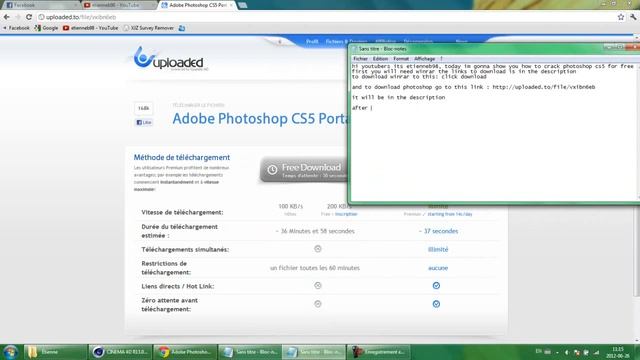
Task: Open the Inscription link
Action: tap(346, 214)
